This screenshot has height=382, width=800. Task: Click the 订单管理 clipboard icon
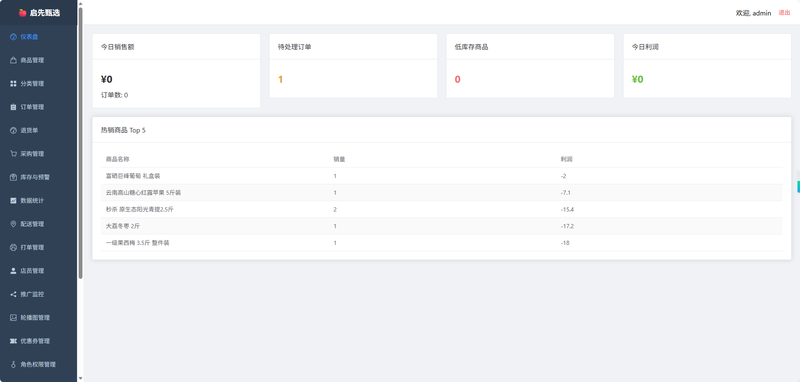pos(13,107)
